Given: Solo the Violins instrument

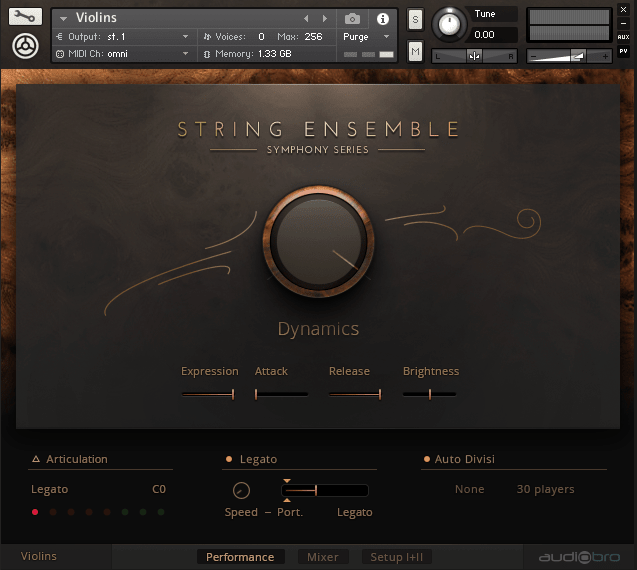Looking at the screenshot, I should click(415, 19).
